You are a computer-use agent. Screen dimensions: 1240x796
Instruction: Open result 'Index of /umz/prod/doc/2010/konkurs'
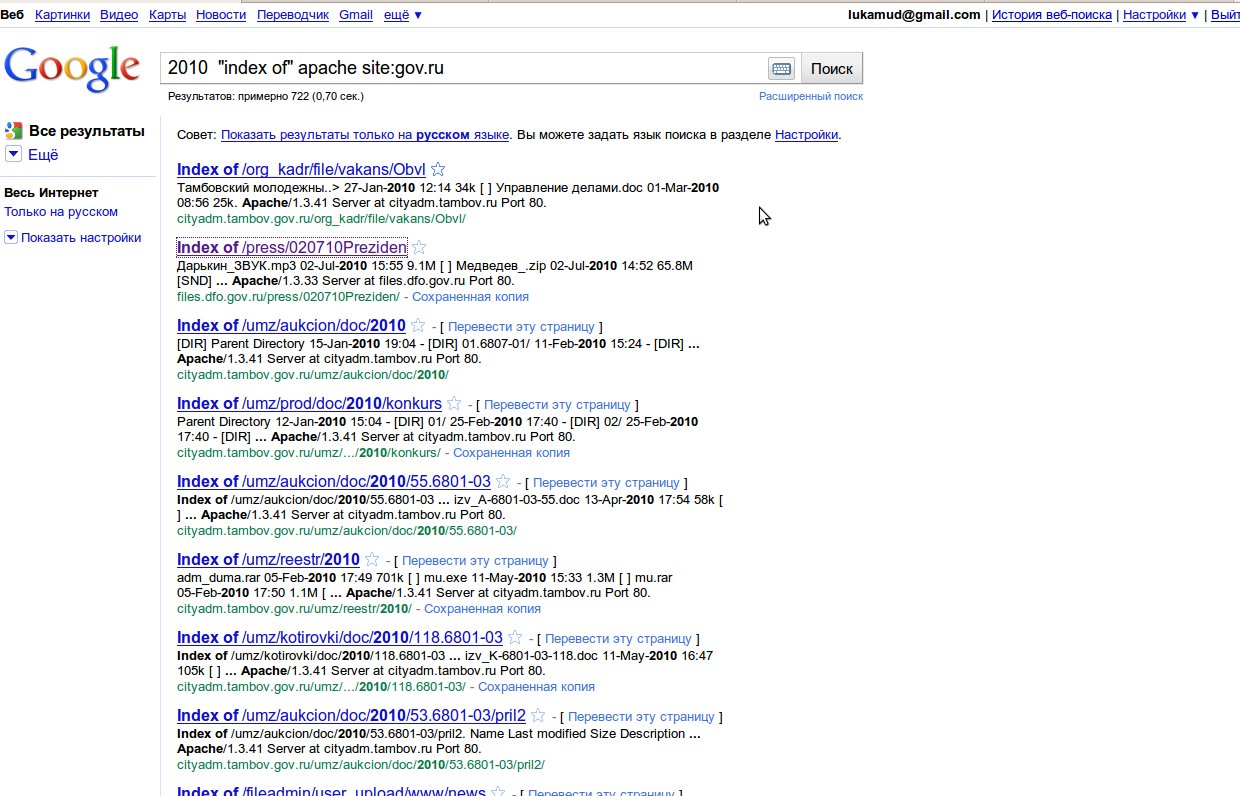click(x=309, y=403)
